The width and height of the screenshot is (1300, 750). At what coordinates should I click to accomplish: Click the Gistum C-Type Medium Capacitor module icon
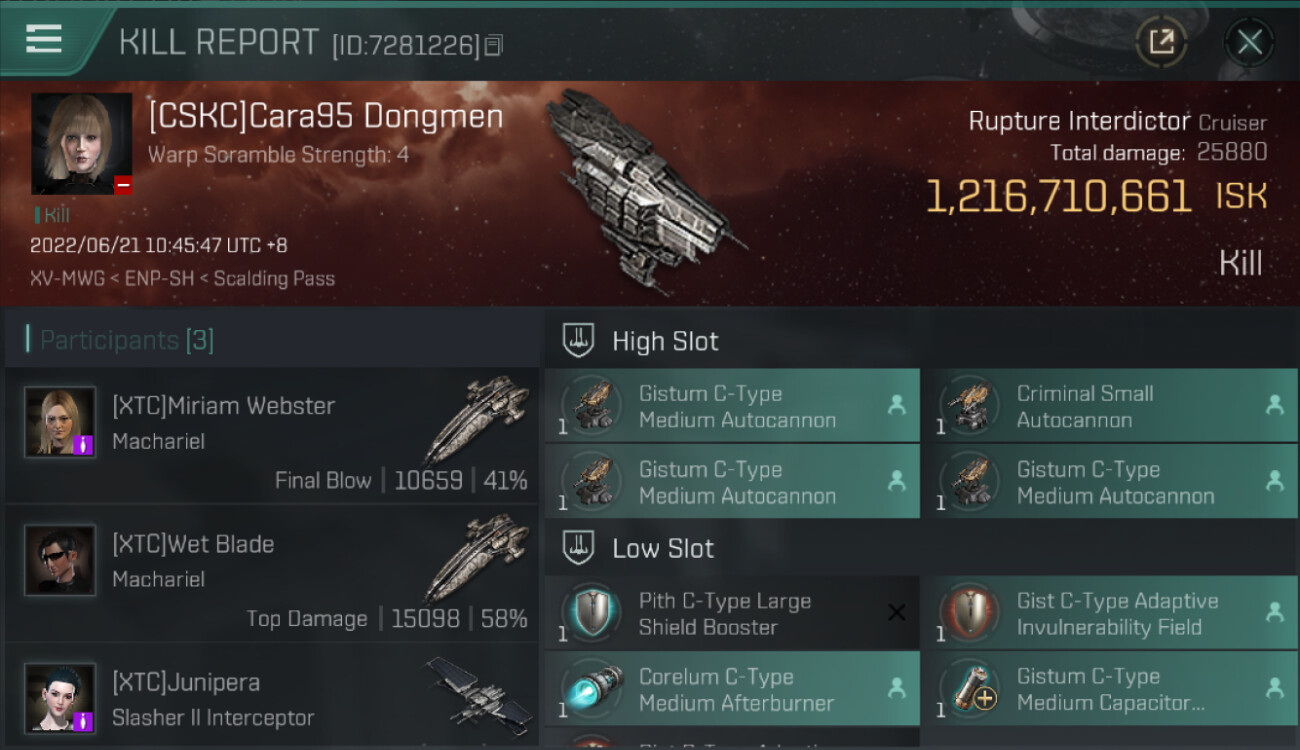[x=970, y=689]
